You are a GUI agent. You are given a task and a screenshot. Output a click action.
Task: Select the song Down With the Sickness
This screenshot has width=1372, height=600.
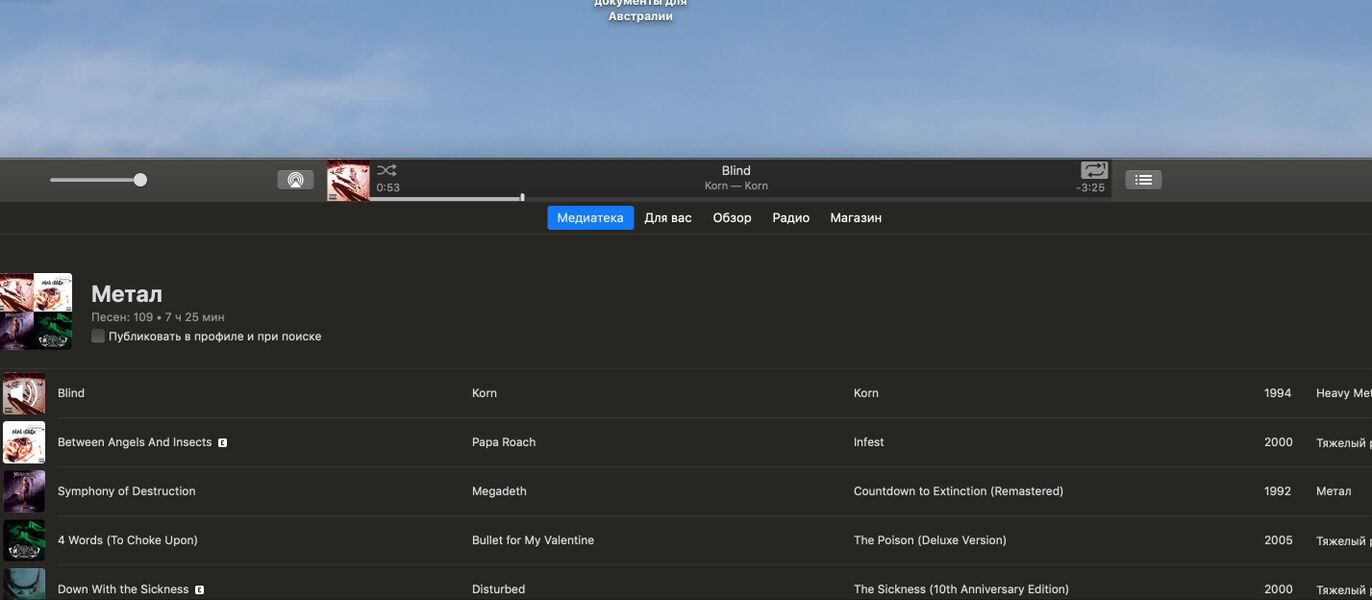(x=123, y=589)
